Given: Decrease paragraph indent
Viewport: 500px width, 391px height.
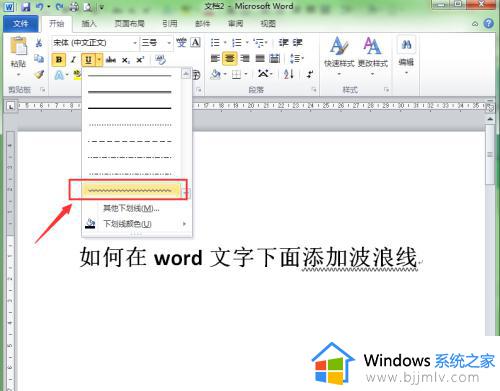Looking at the screenshot, I should (x=283, y=42).
